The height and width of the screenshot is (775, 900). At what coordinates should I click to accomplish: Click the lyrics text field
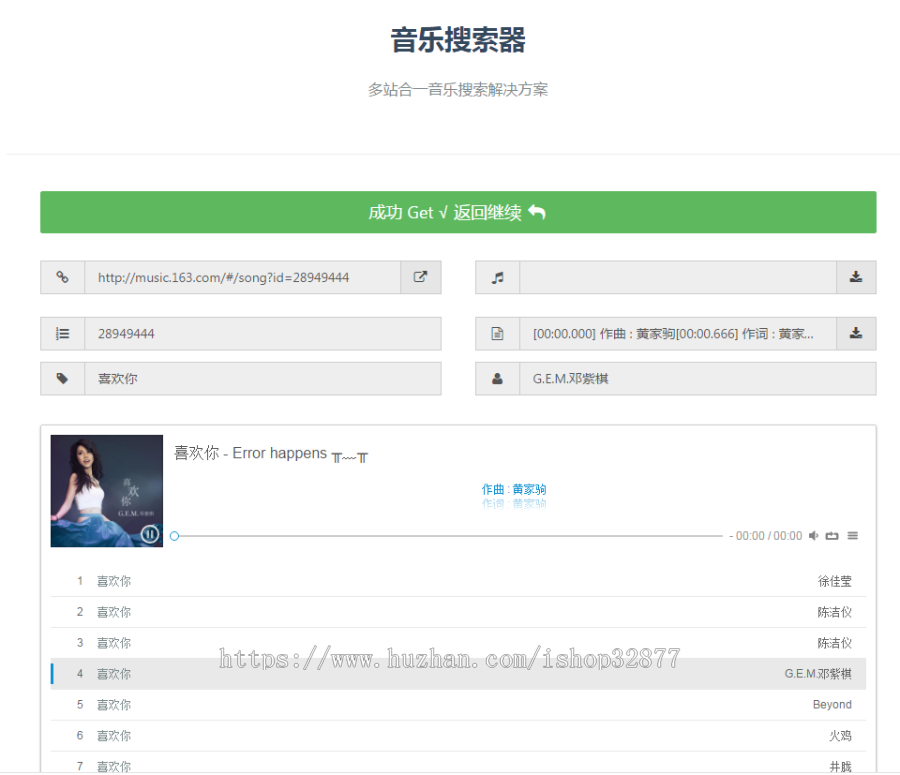[x=678, y=334]
